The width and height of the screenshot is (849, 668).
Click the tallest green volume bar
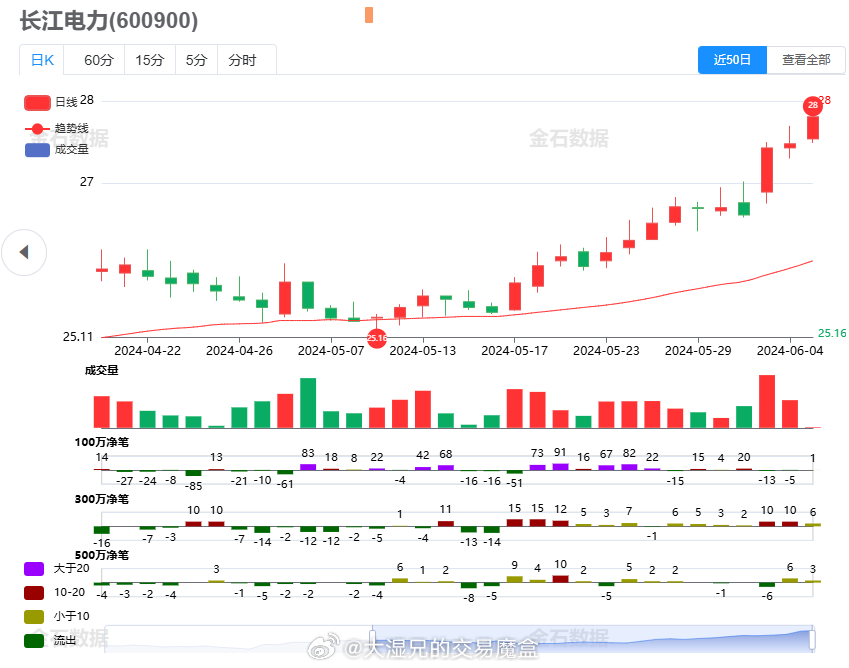308,403
